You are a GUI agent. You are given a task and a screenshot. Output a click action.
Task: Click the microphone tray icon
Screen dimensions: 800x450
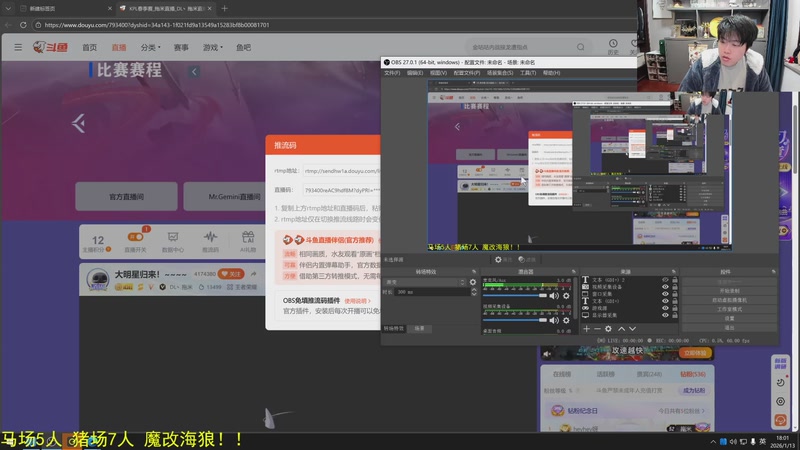point(753,441)
